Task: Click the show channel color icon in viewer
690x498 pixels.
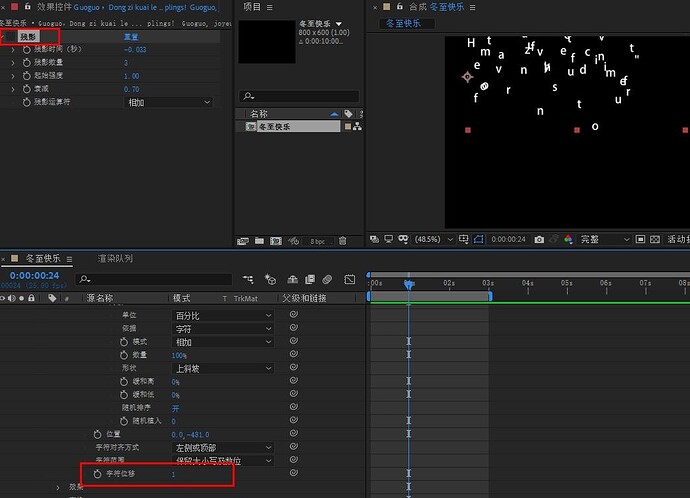Action: click(x=568, y=239)
